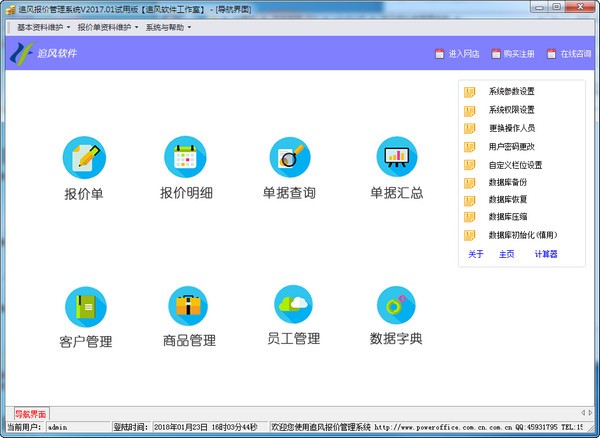The height and width of the screenshot is (438, 600).
Task: Open the 数据字典 icon
Action: click(x=396, y=305)
